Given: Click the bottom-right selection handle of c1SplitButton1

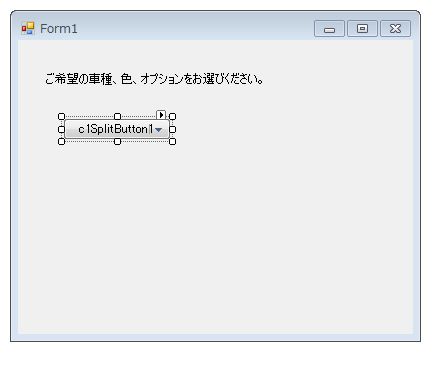Looking at the screenshot, I should (x=172, y=142).
